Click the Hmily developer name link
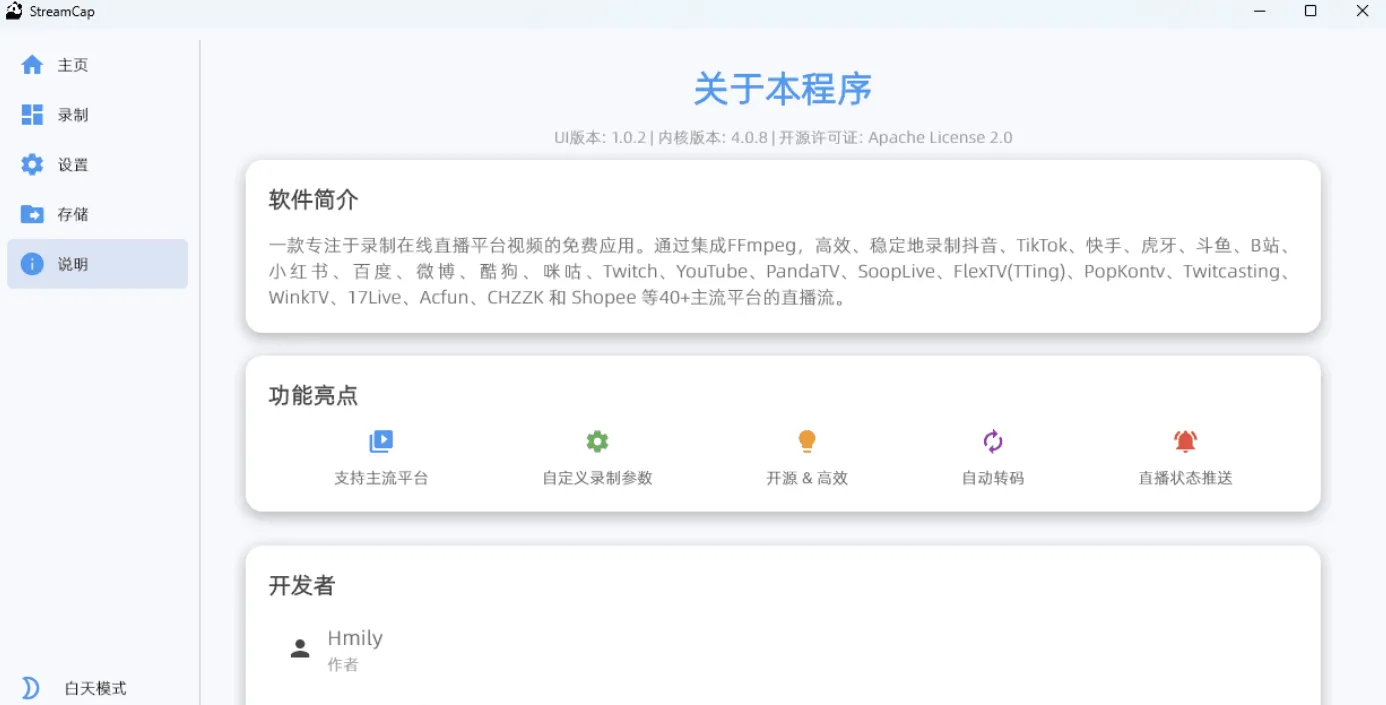The width and height of the screenshot is (1386, 705). [x=355, y=637]
